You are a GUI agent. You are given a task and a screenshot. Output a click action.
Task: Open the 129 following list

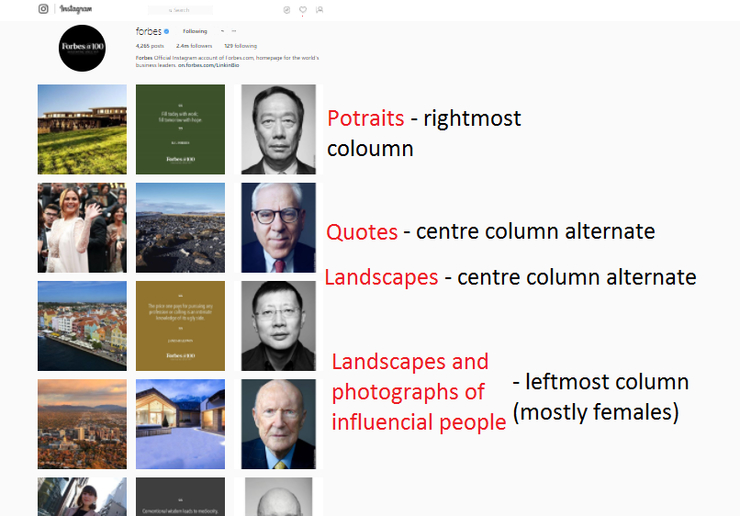[x=241, y=46]
